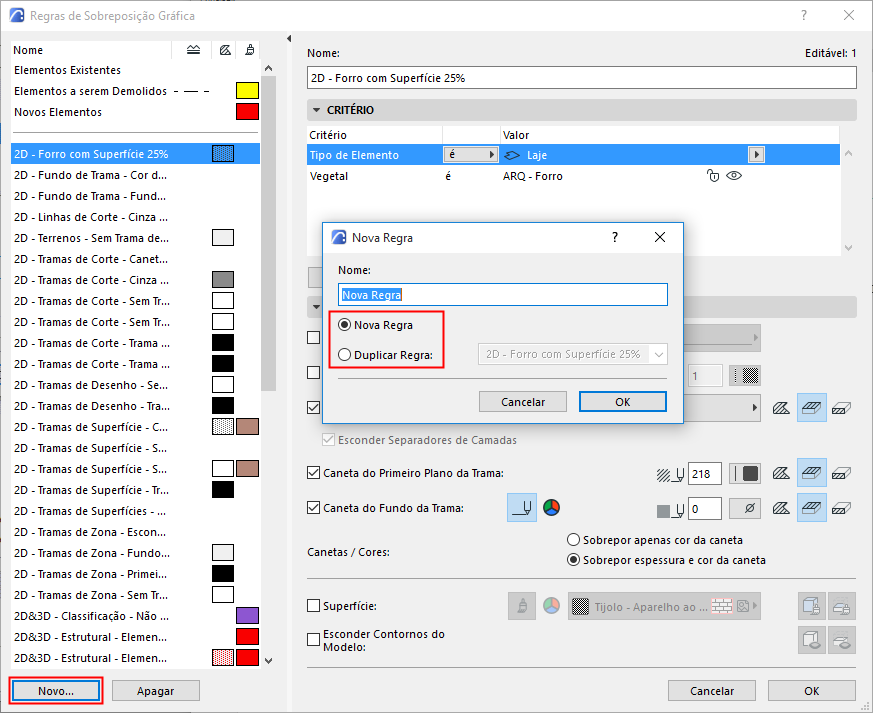Select drafting fill icon in Caneta do Fundo row
Image resolution: width=873 pixels, height=713 pixels.
click(x=841, y=508)
